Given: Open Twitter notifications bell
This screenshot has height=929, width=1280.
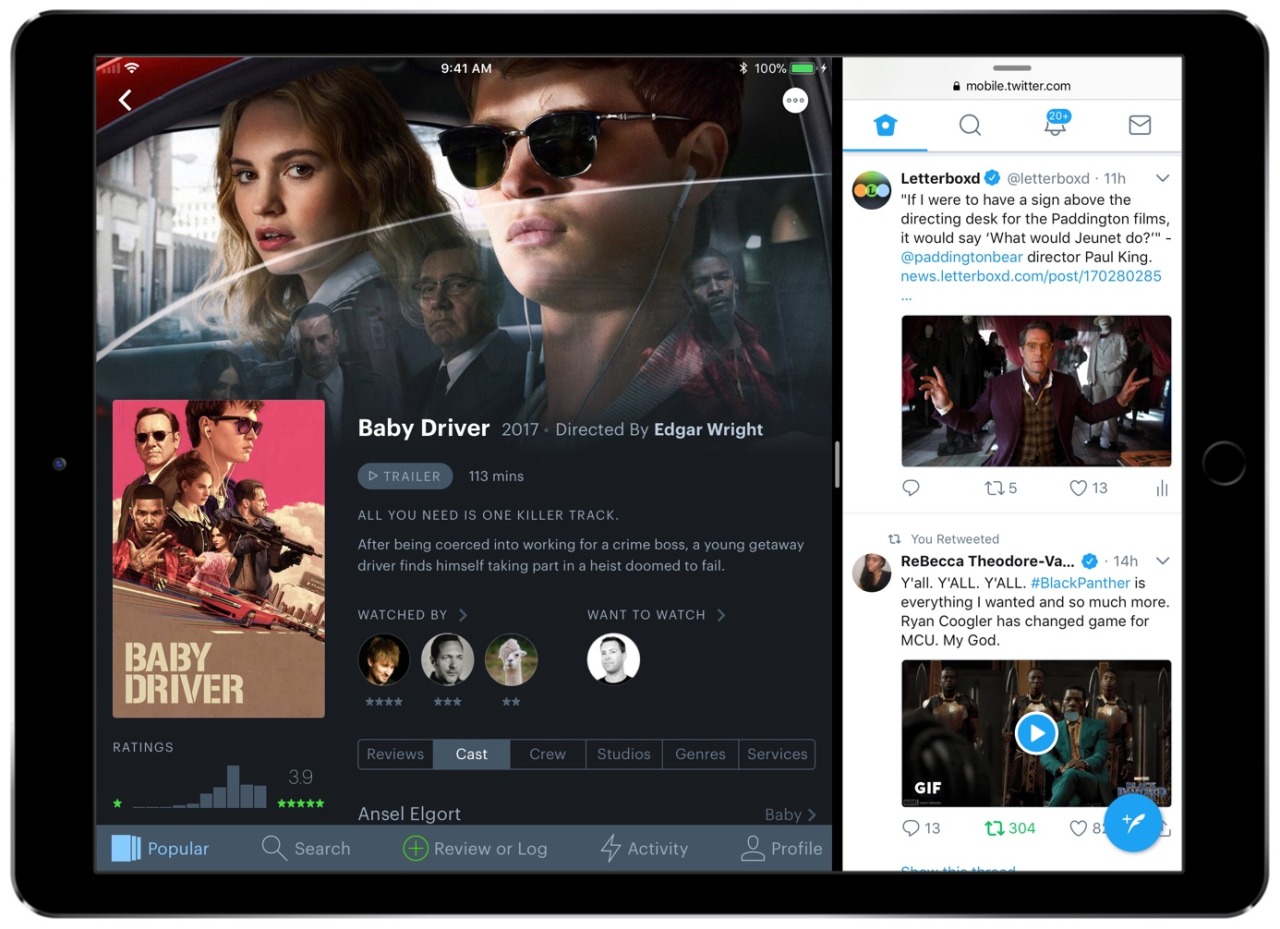Looking at the screenshot, I should click(1055, 125).
